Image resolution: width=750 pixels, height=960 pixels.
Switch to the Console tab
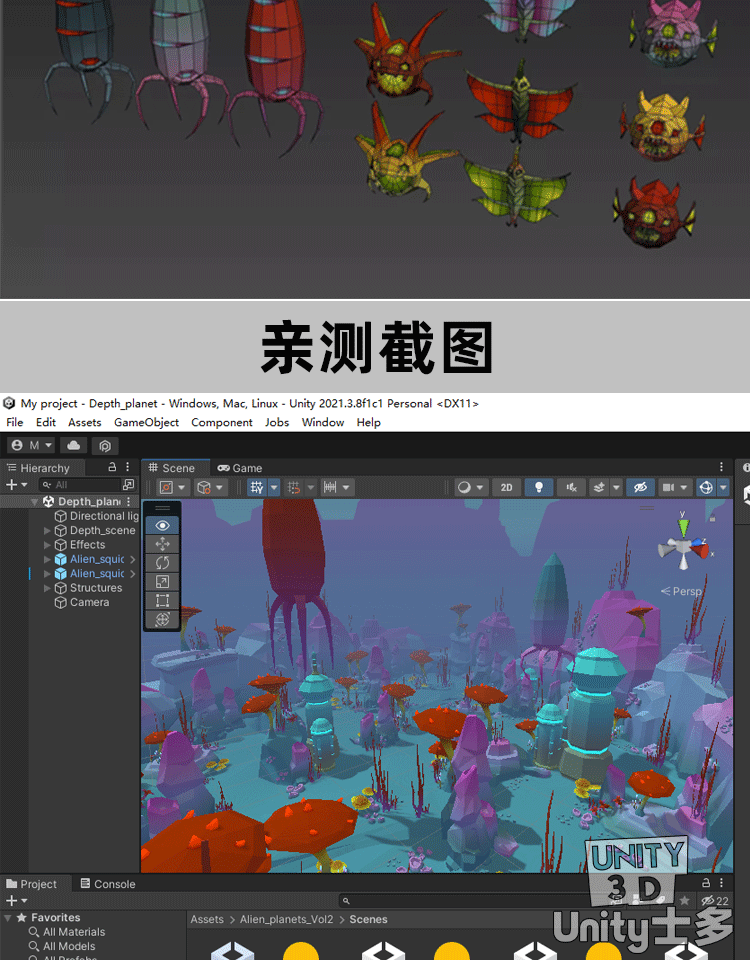click(x=108, y=883)
